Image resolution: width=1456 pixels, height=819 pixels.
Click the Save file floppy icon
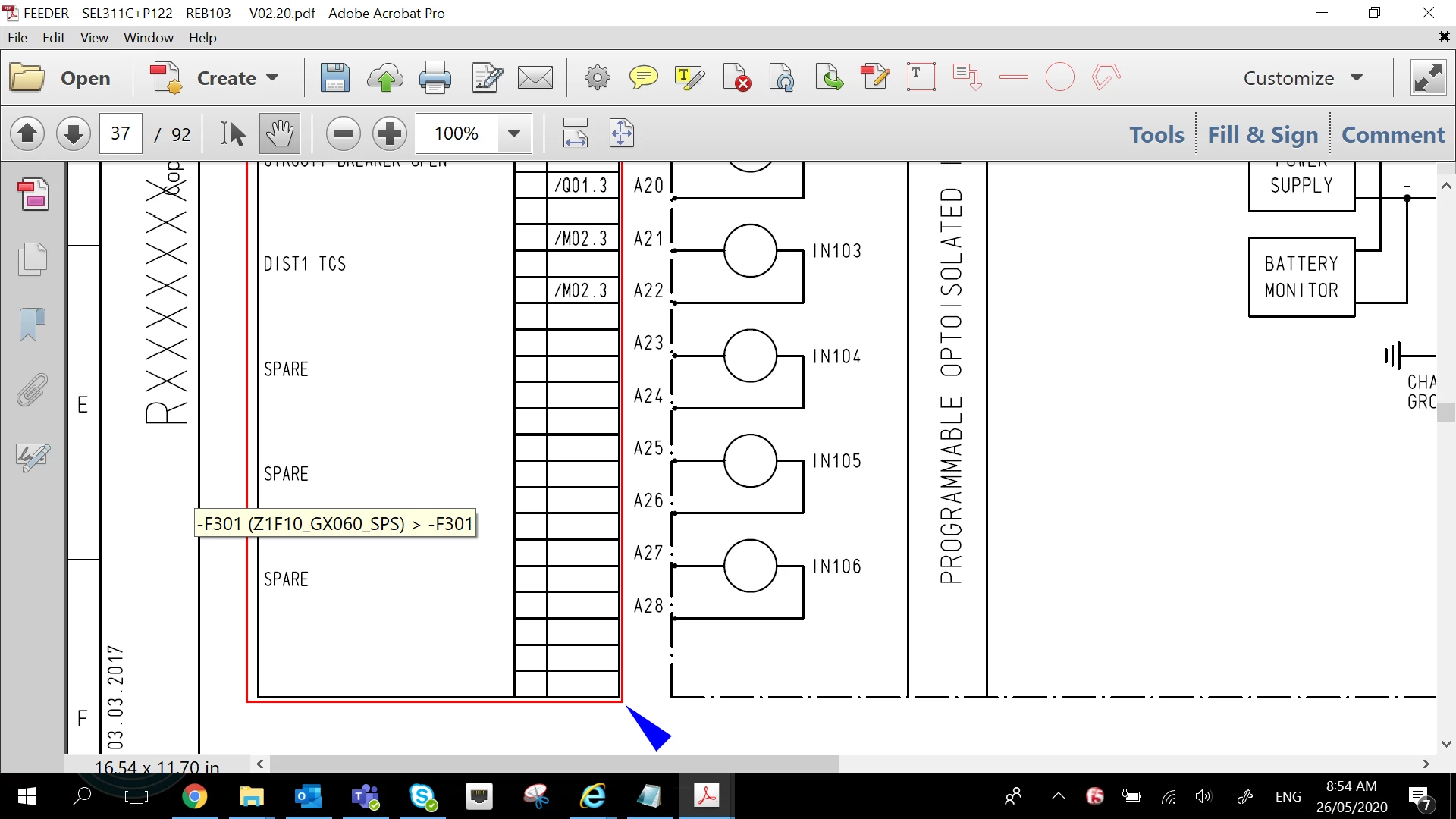point(334,78)
